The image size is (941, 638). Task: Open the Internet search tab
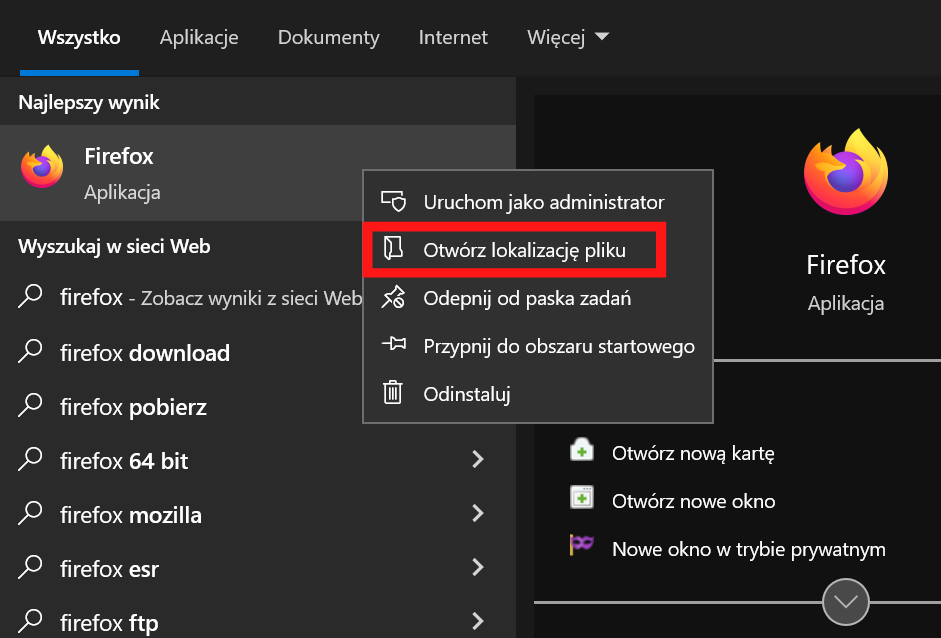click(453, 37)
